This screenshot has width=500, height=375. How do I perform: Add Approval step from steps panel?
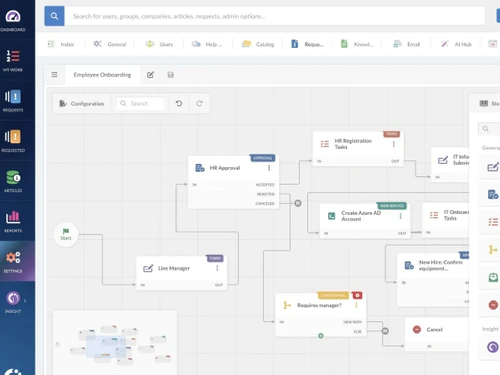493,194
